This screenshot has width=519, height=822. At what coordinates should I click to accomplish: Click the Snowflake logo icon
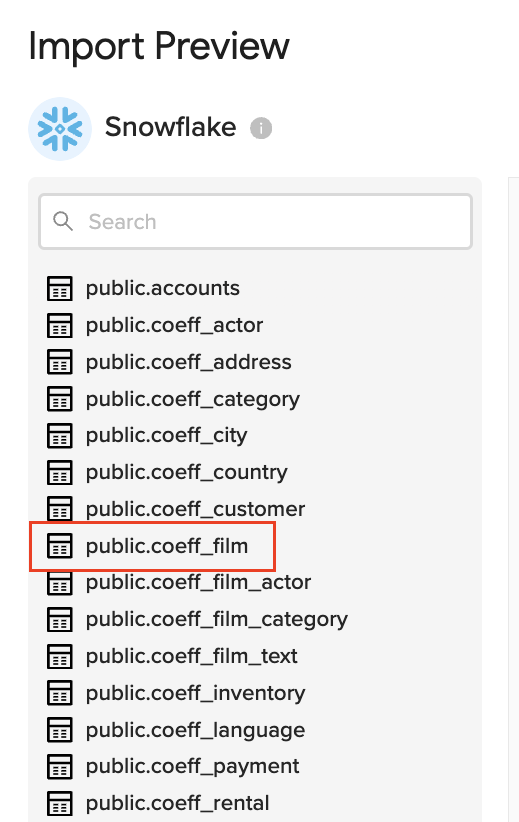(60, 129)
